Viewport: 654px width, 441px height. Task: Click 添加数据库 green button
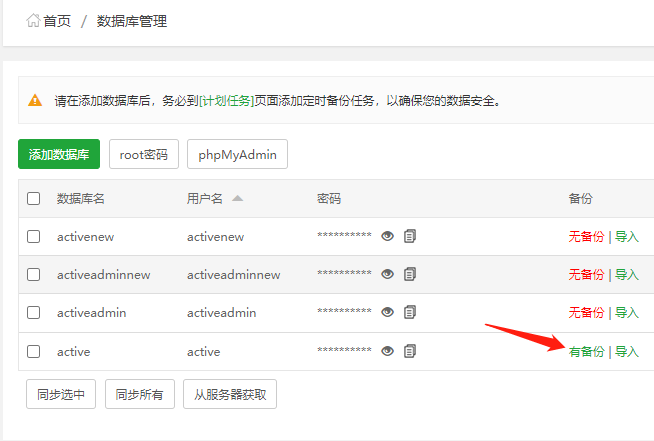click(x=59, y=155)
